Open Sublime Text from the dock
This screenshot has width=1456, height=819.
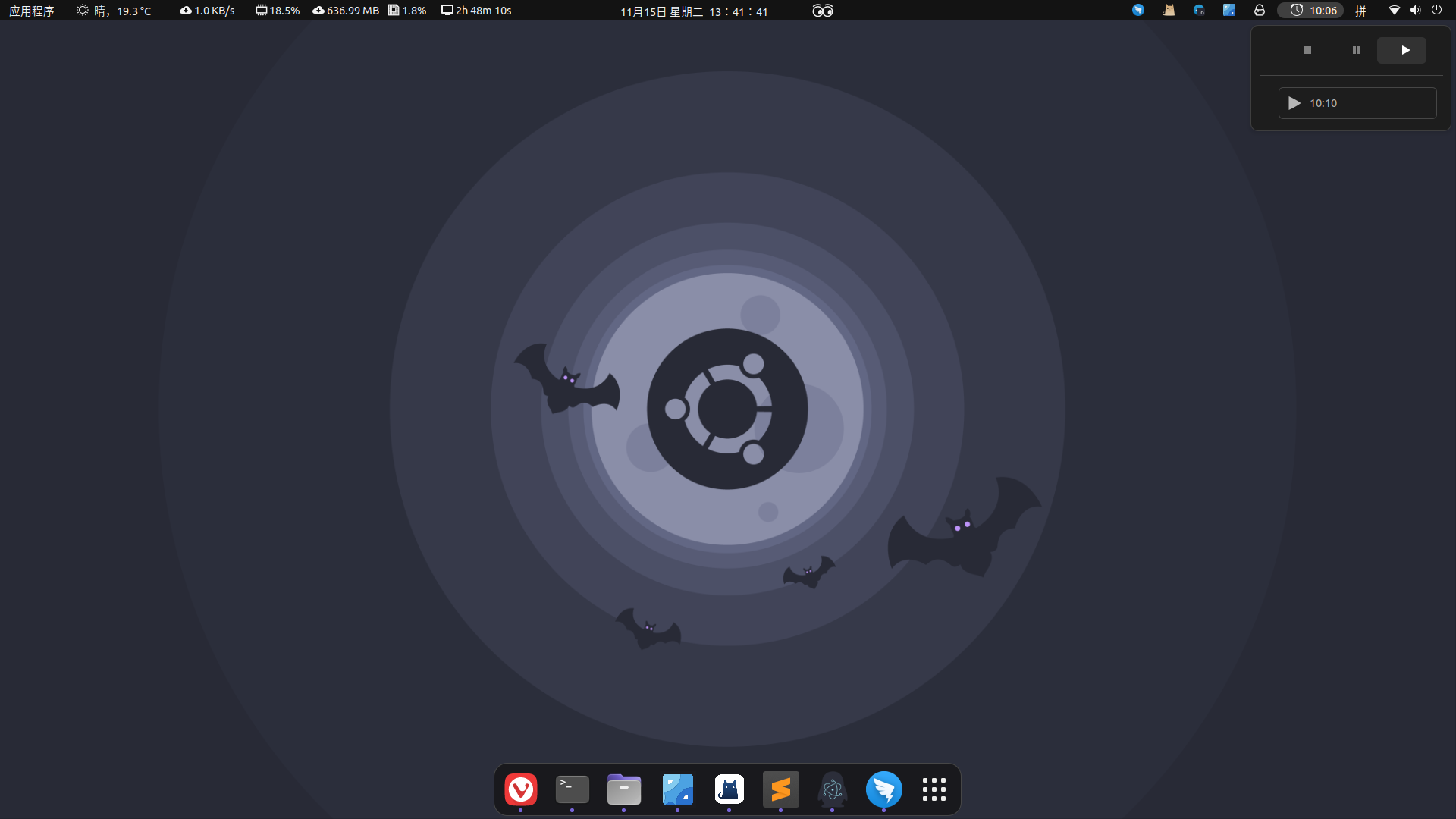pyautogui.click(x=781, y=789)
